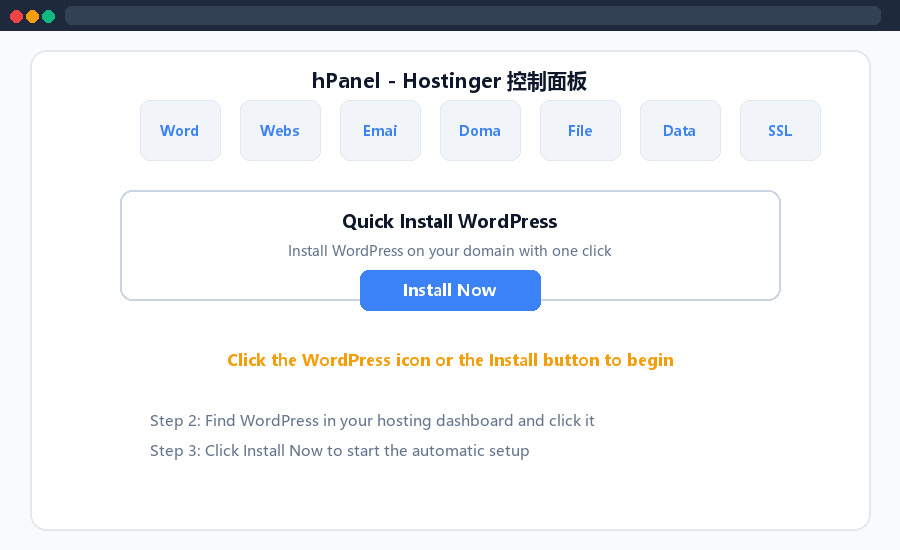Open the Emai tile

tap(380, 130)
